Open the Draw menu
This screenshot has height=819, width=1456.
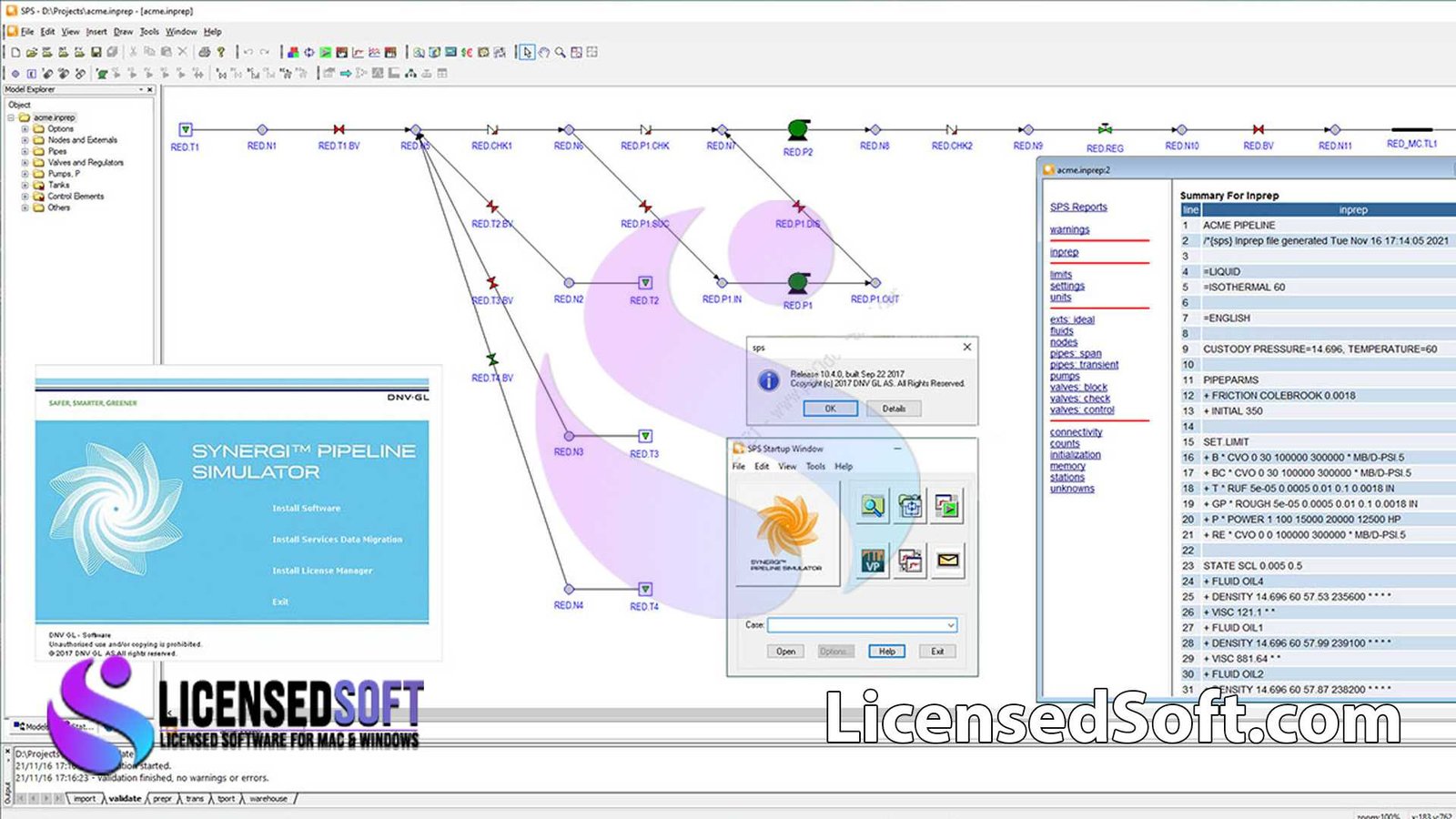[x=123, y=31]
